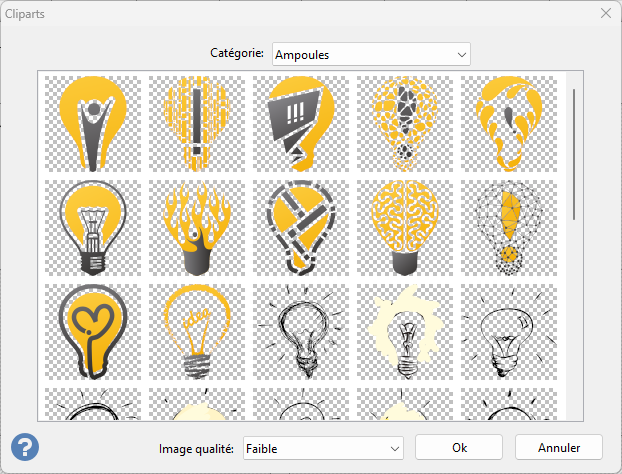The height and width of the screenshot is (474, 622).
Task: Close the Cliparts dialog window
Action: click(x=604, y=13)
